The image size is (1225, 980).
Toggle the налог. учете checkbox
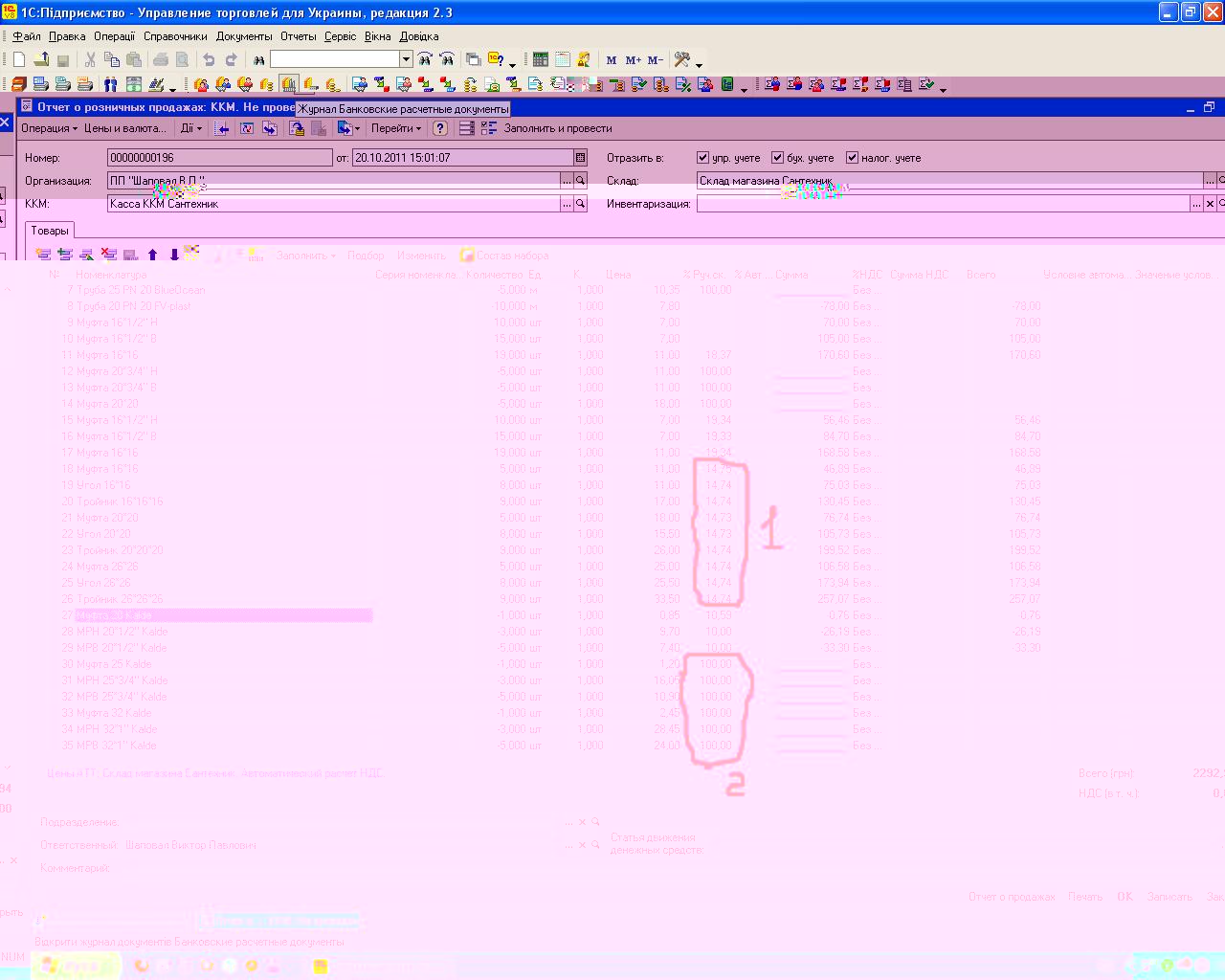tap(852, 157)
